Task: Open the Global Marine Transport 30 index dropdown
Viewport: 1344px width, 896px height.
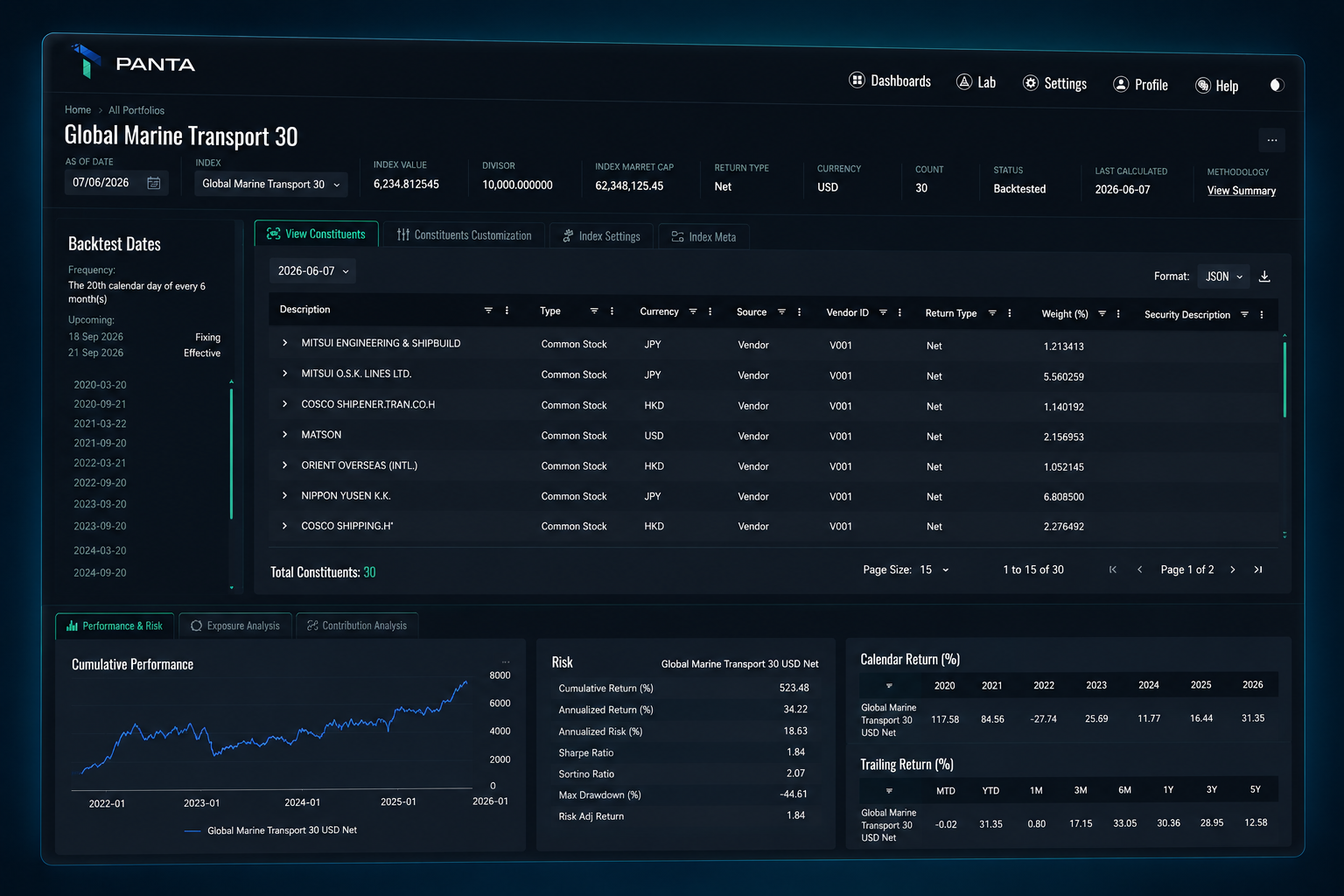Action: coord(270,184)
